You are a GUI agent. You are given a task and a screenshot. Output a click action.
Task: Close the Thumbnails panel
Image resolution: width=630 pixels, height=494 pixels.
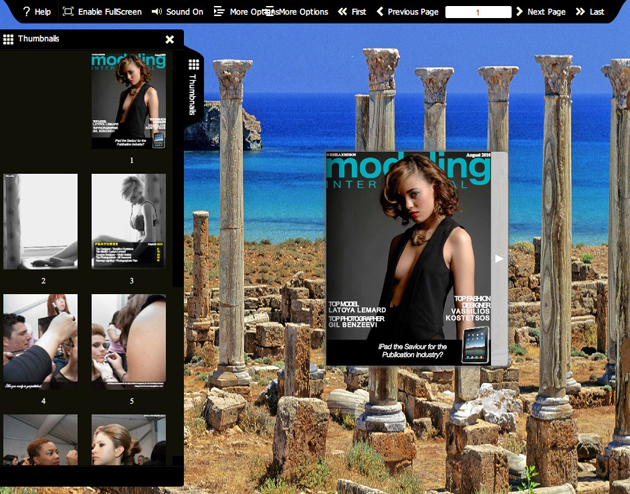[170, 39]
